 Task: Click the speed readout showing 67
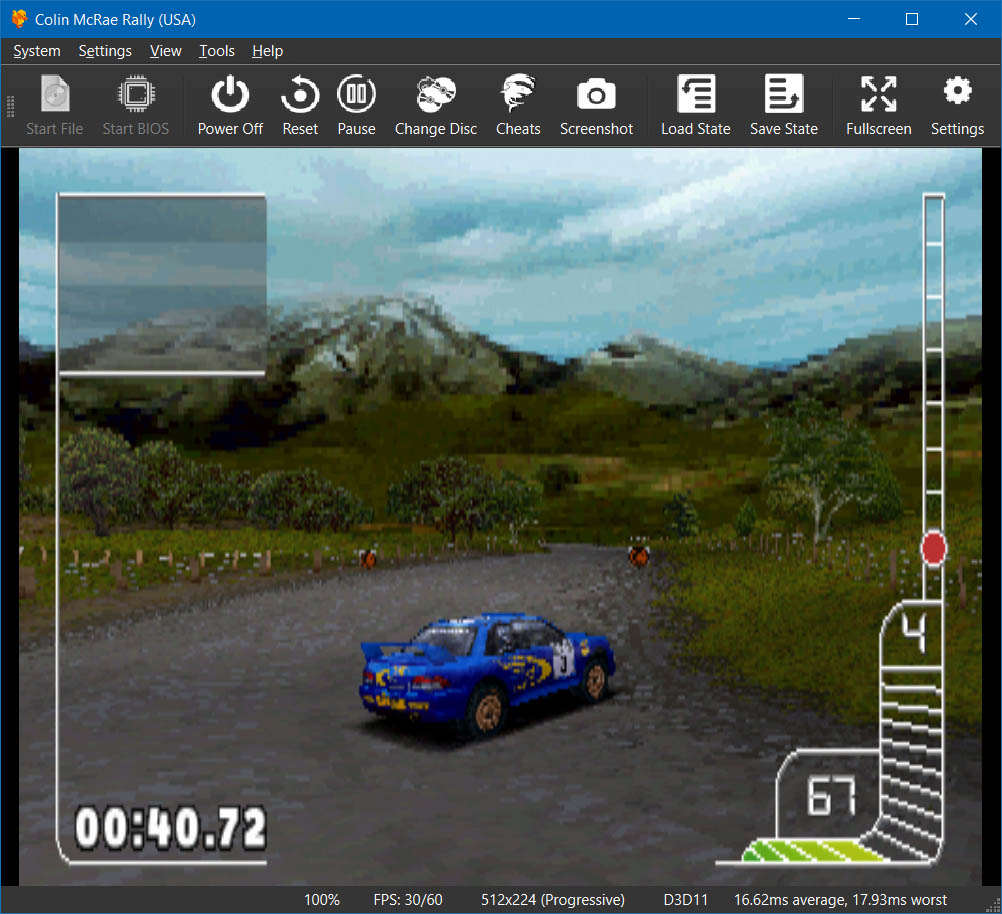tap(831, 796)
